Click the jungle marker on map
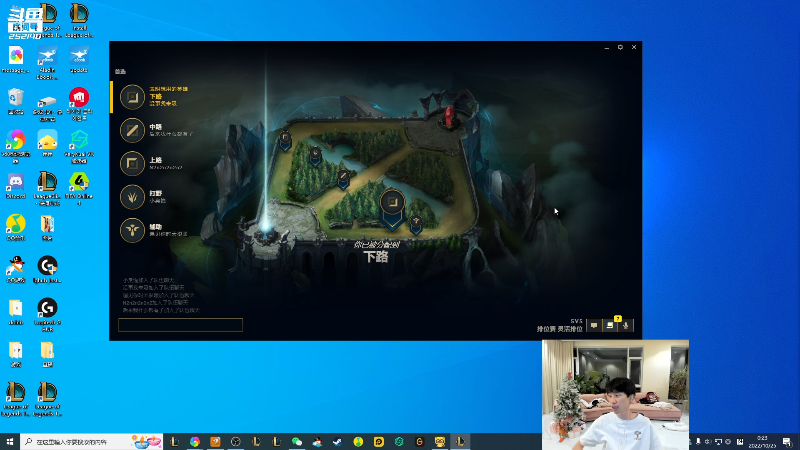800x450 pixels. [315, 156]
